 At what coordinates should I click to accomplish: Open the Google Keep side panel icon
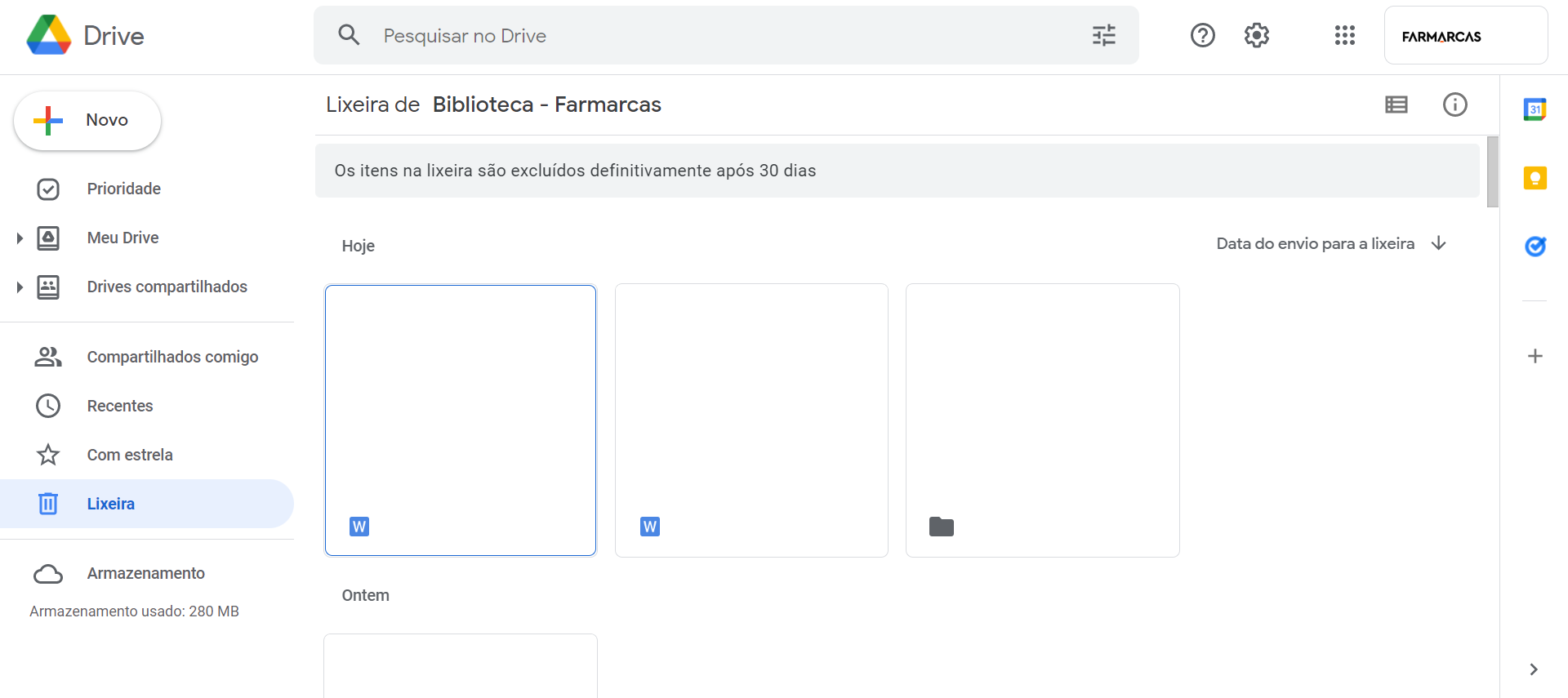point(1535,178)
